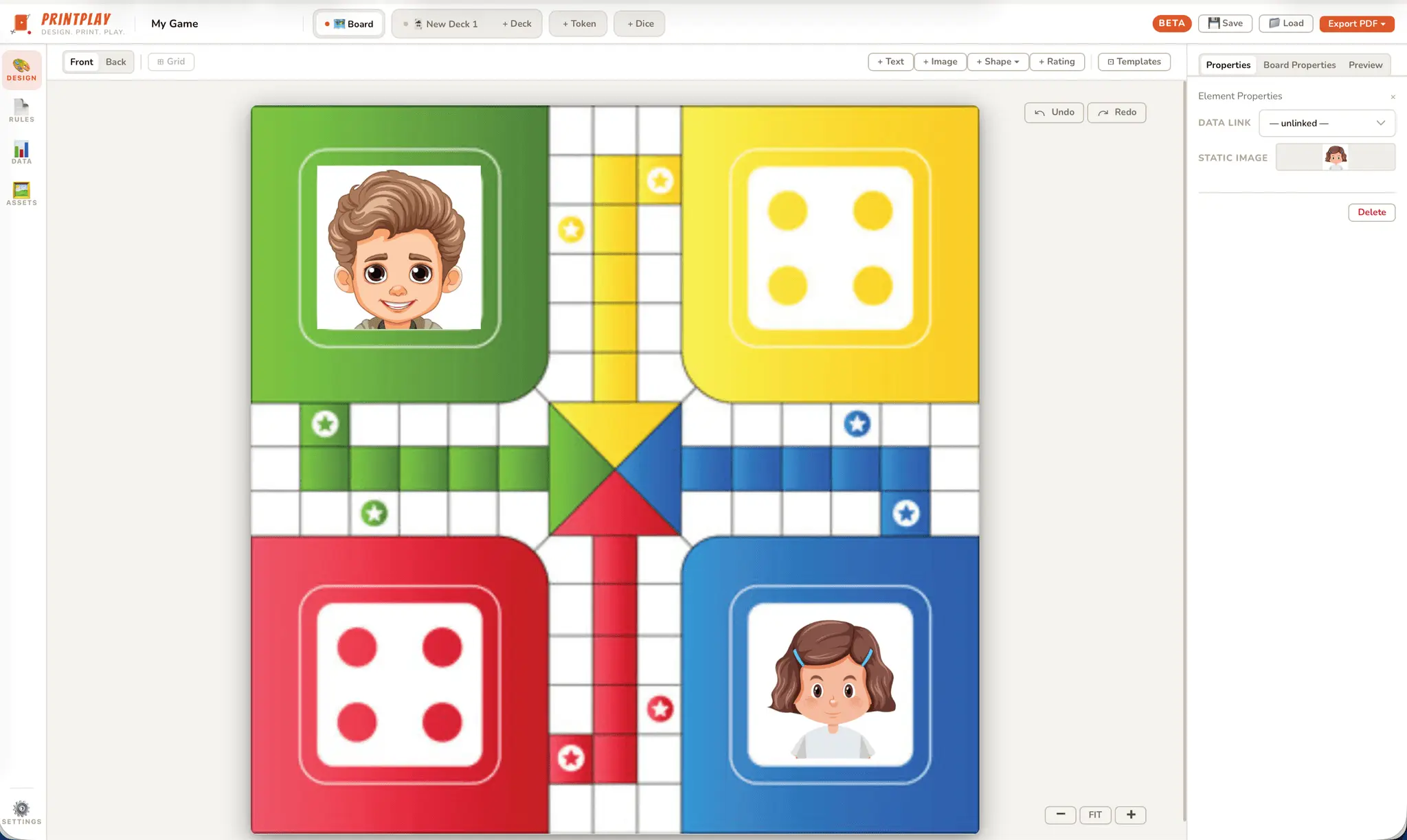The image size is (1407, 840).
Task: Click the yellow four-dot home base
Action: click(830, 248)
